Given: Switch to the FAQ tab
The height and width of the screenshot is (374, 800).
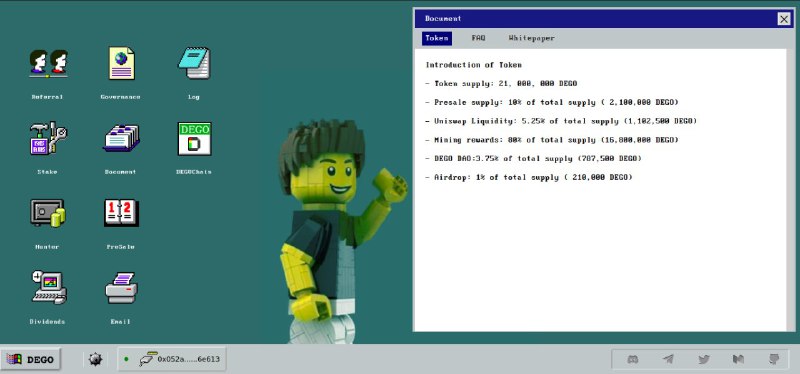Looking at the screenshot, I should point(479,38).
